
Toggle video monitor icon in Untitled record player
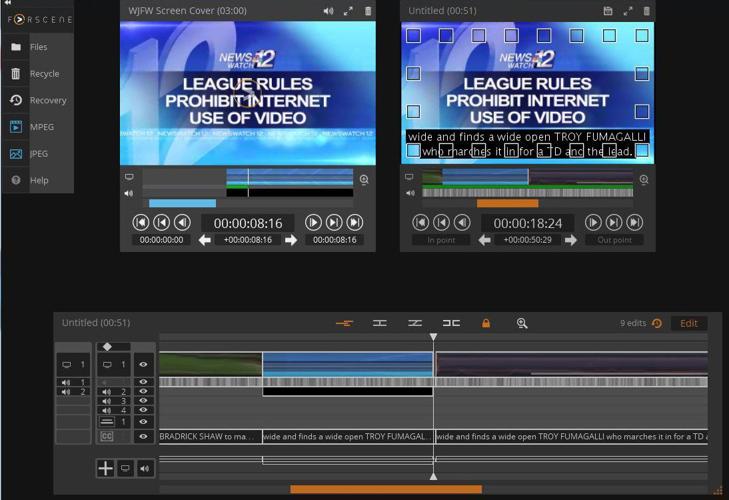[x=409, y=177]
